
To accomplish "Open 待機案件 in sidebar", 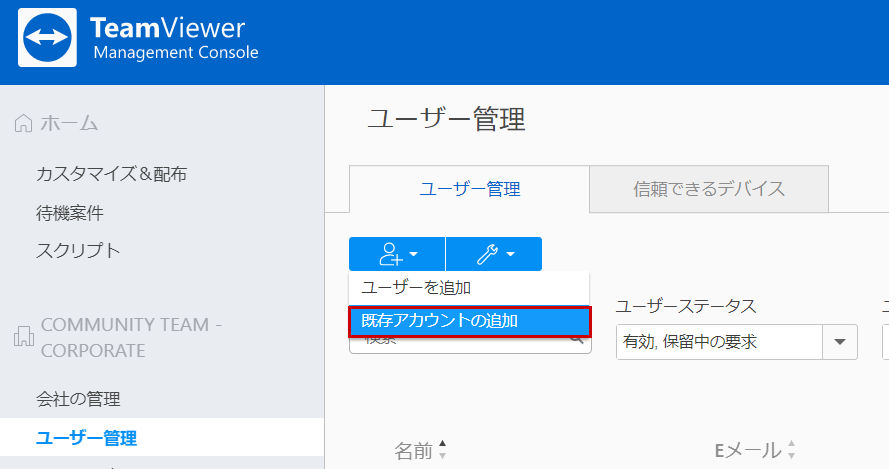I will coord(70,213).
